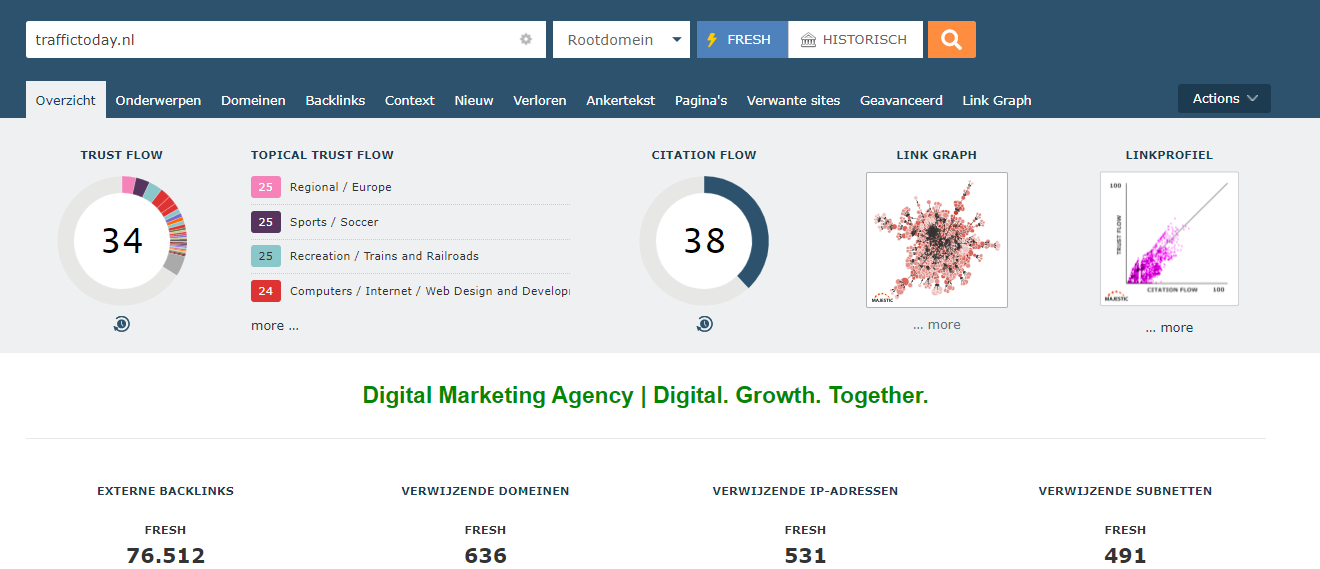Viewport: 1320px width, 569px height.
Task: Click the 'Regional / Europe' topic text
Action: pos(341,187)
